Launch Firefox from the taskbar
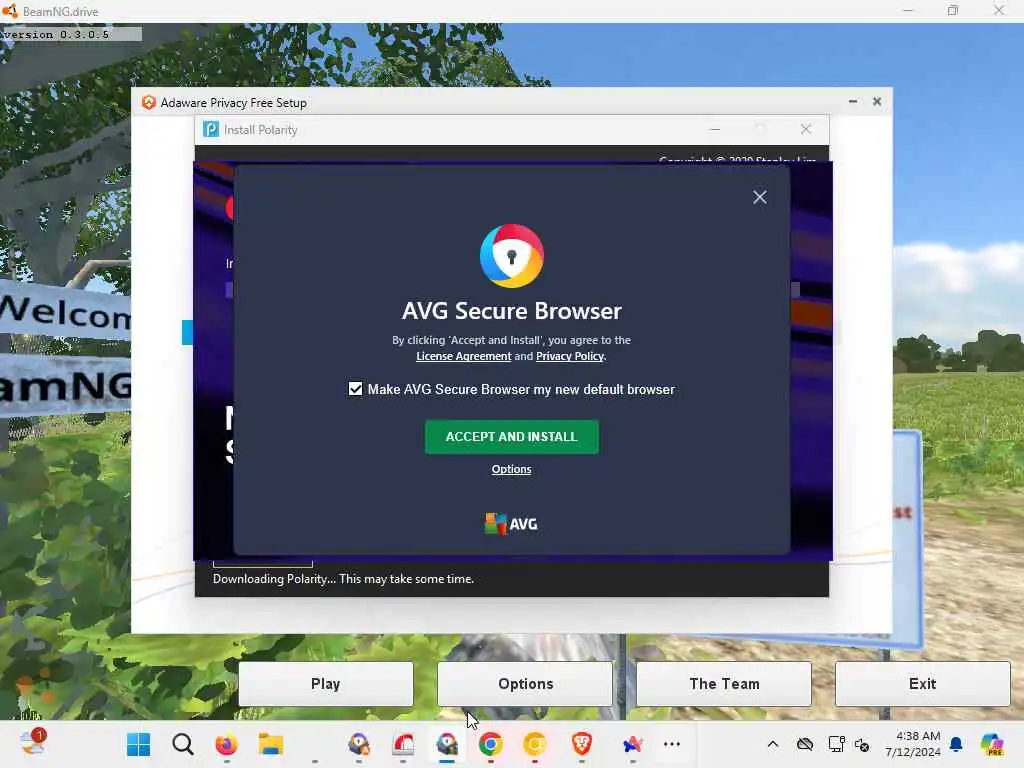The height and width of the screenshot is (768, 1024). pos(227,744)
